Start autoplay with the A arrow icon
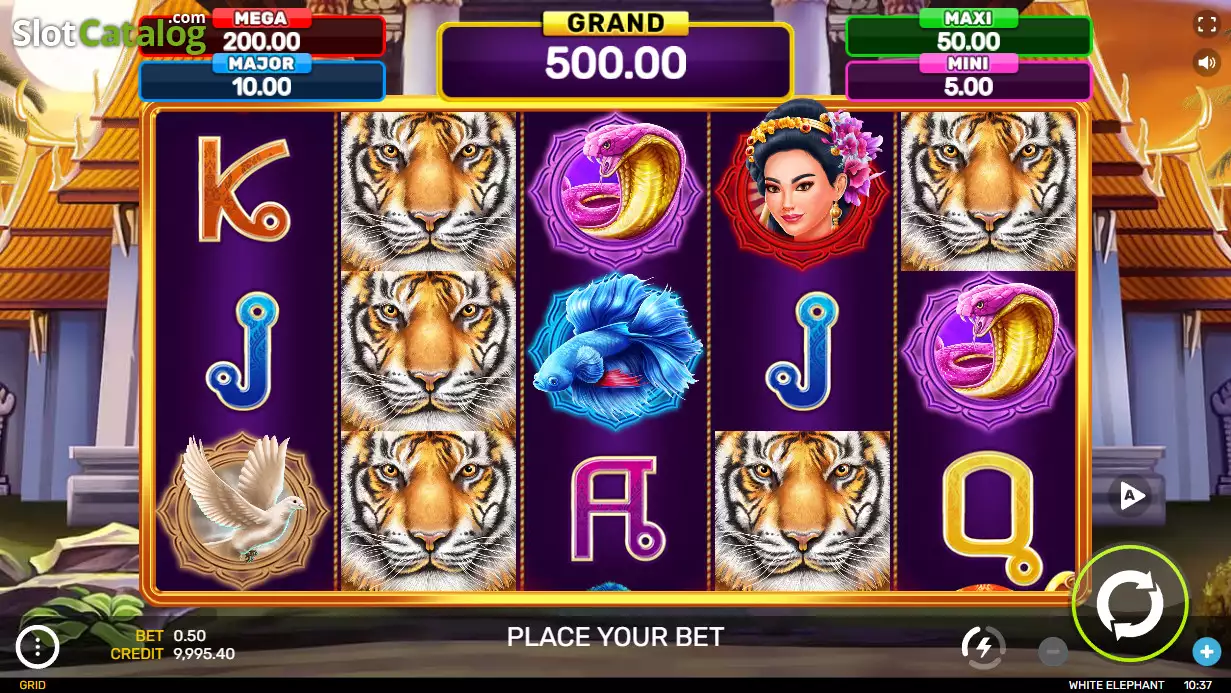This screenshot has height=693, width=1231. click(1130, 495)
